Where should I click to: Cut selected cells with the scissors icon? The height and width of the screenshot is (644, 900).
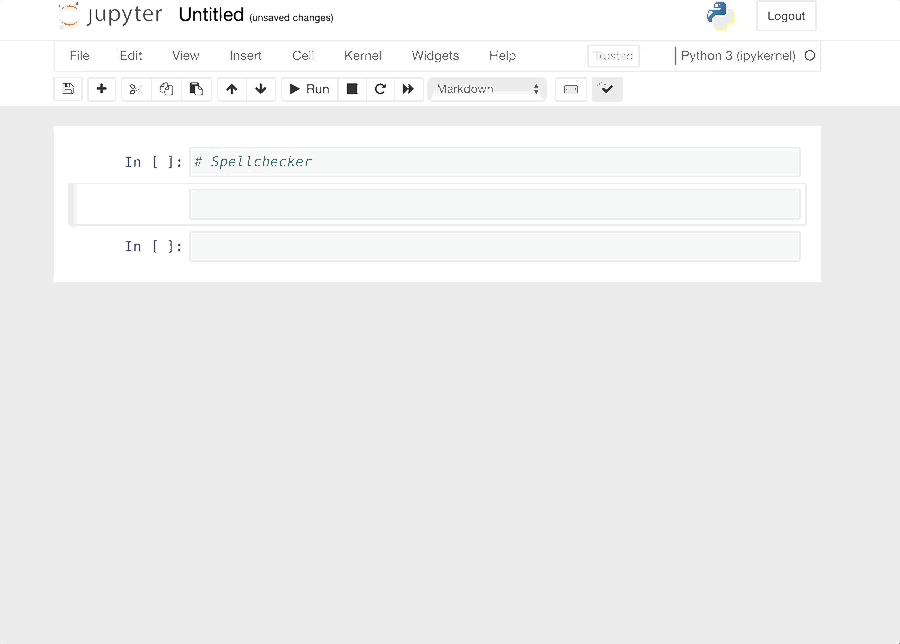click(136, 89)
